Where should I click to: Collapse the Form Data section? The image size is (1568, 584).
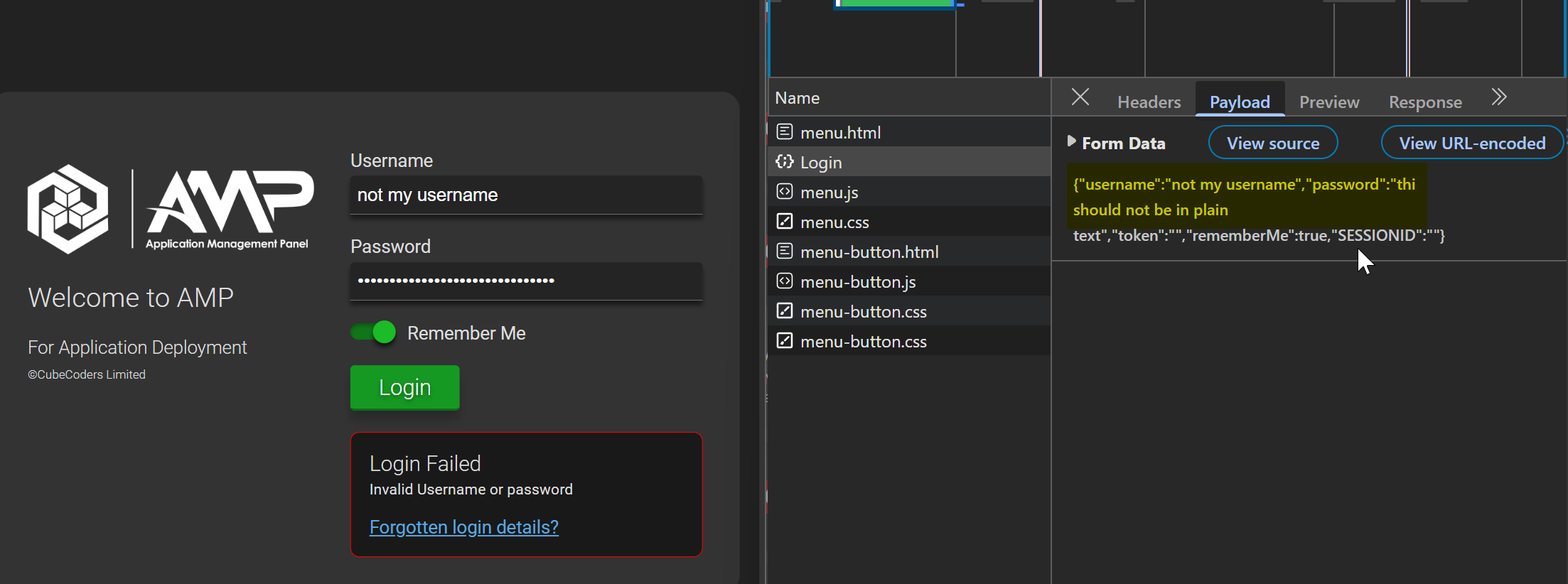point(1072,142)
